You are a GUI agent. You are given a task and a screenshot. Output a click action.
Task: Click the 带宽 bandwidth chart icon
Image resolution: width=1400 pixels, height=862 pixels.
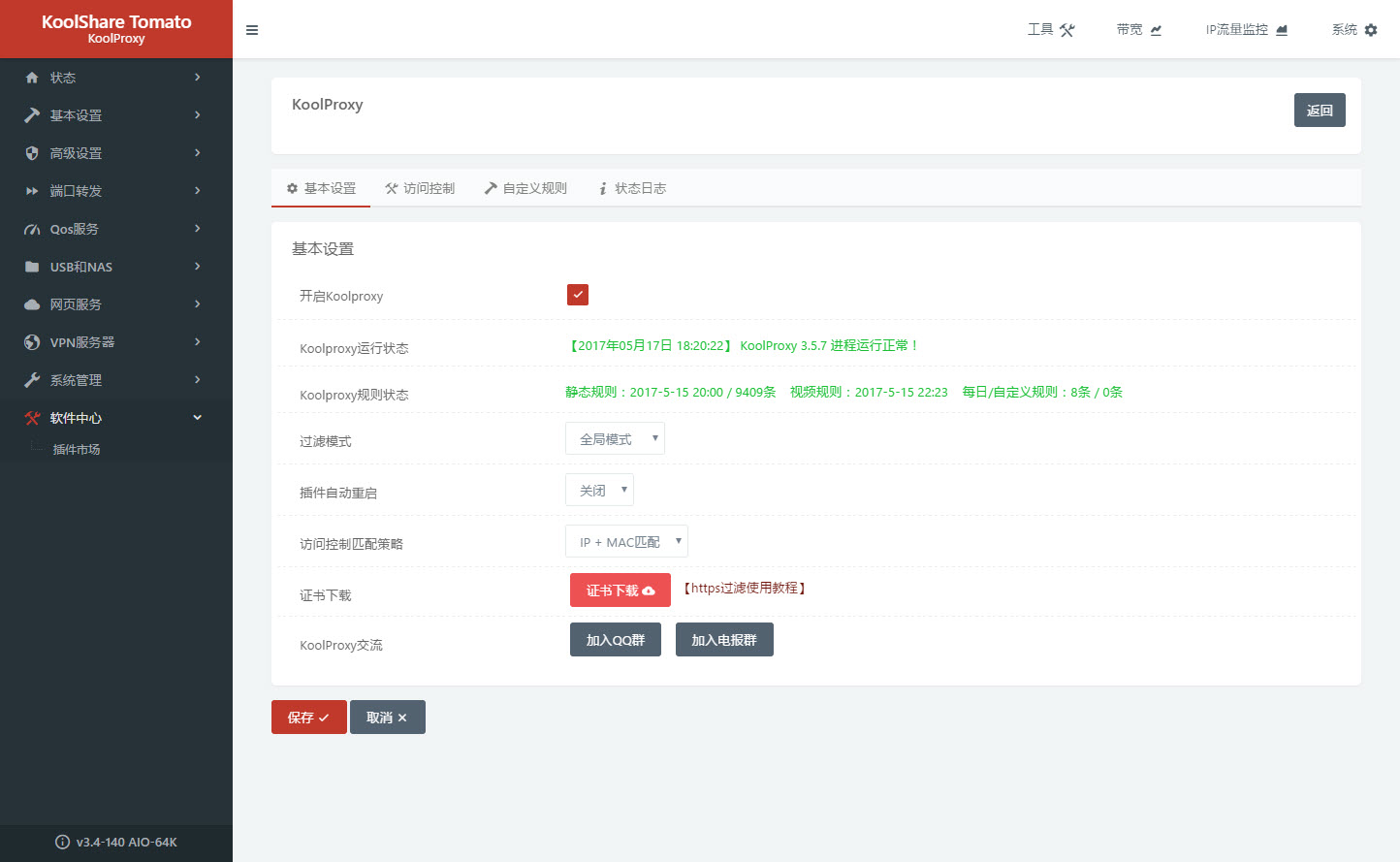(1156, 30)
